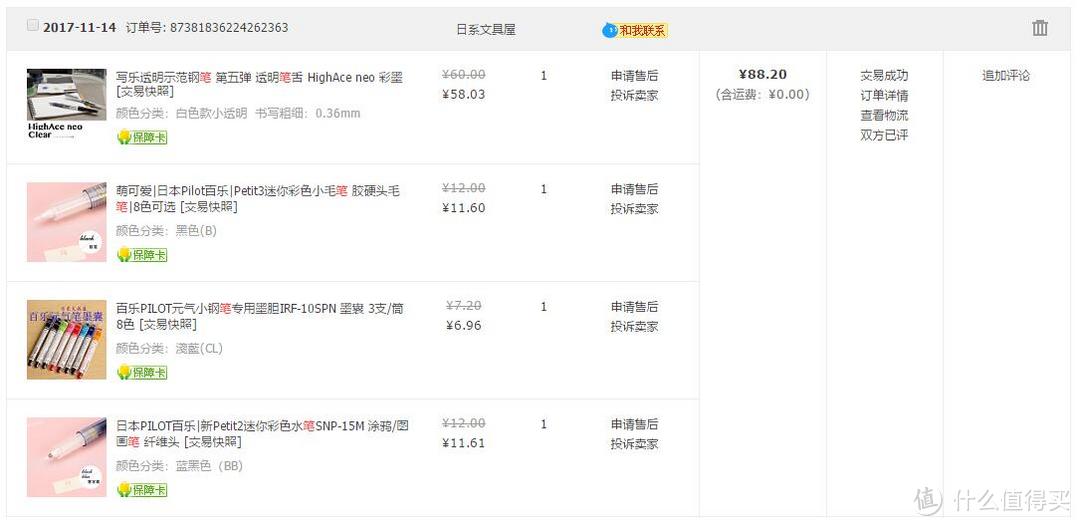Click 和我联系 to contact the seller

tap(642, 30)
